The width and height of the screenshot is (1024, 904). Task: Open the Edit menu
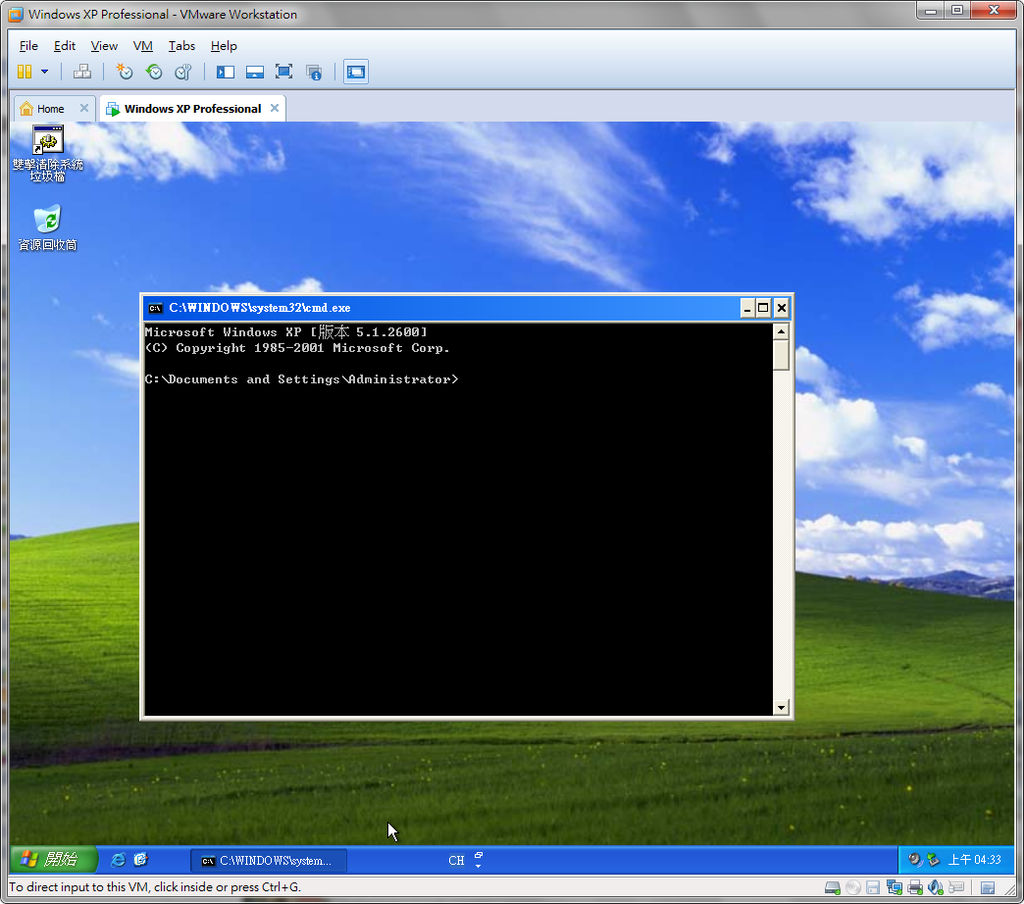(65, 46)
